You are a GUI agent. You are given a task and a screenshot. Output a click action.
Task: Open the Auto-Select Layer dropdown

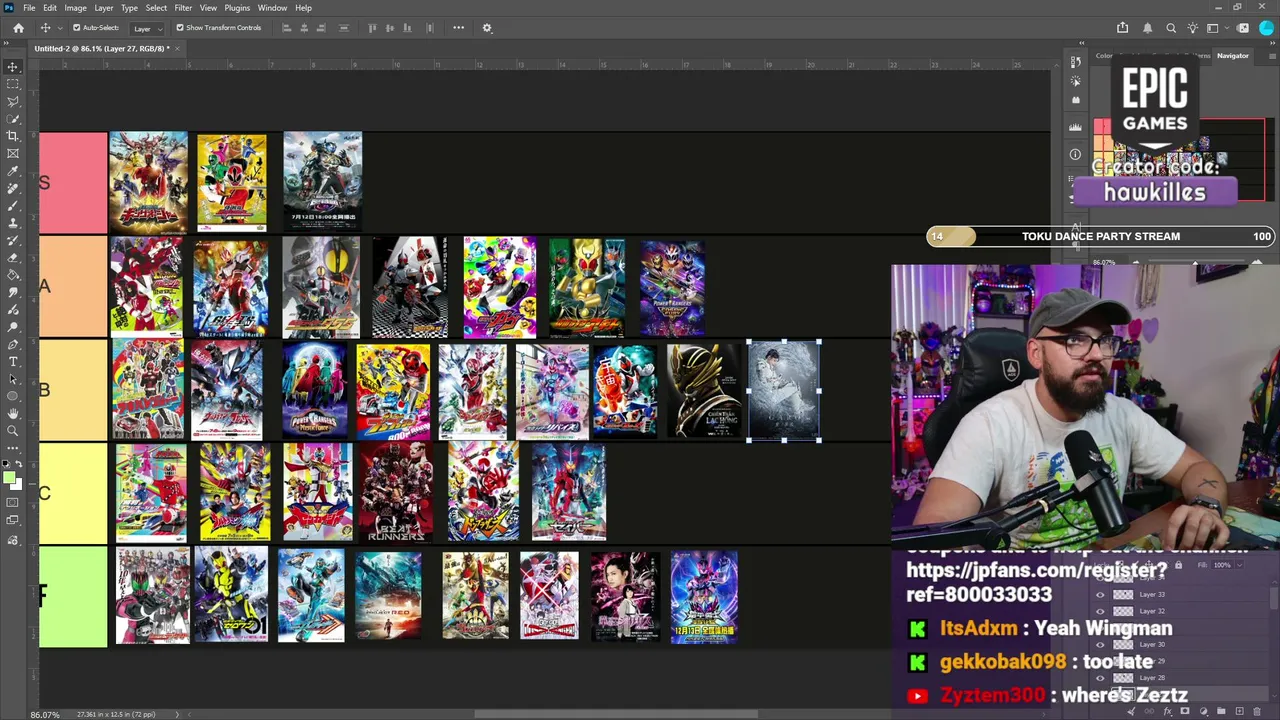click(146, 28)
